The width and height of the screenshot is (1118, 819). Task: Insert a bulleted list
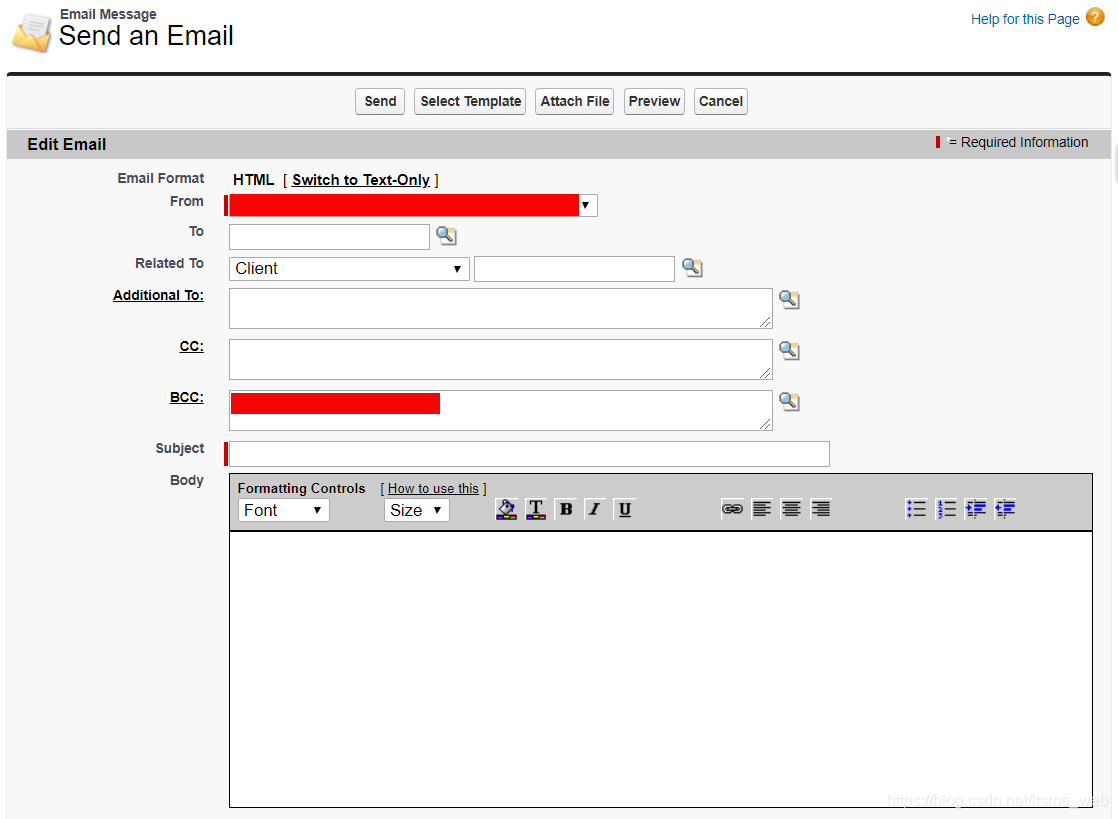pos(916,509)
